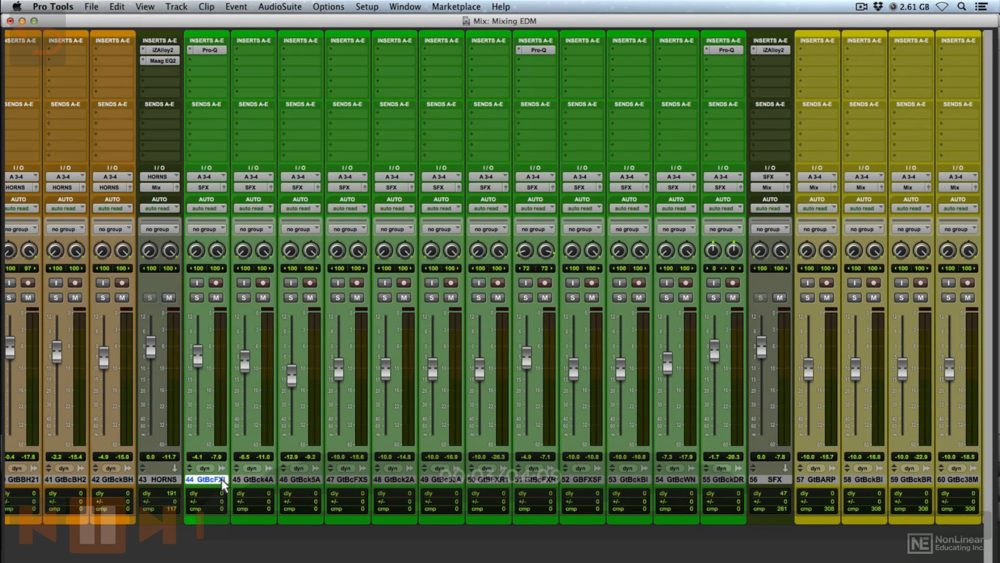
Task: Click the Wi-Fi menu bar icon
Action: click(x=942, y=6)
